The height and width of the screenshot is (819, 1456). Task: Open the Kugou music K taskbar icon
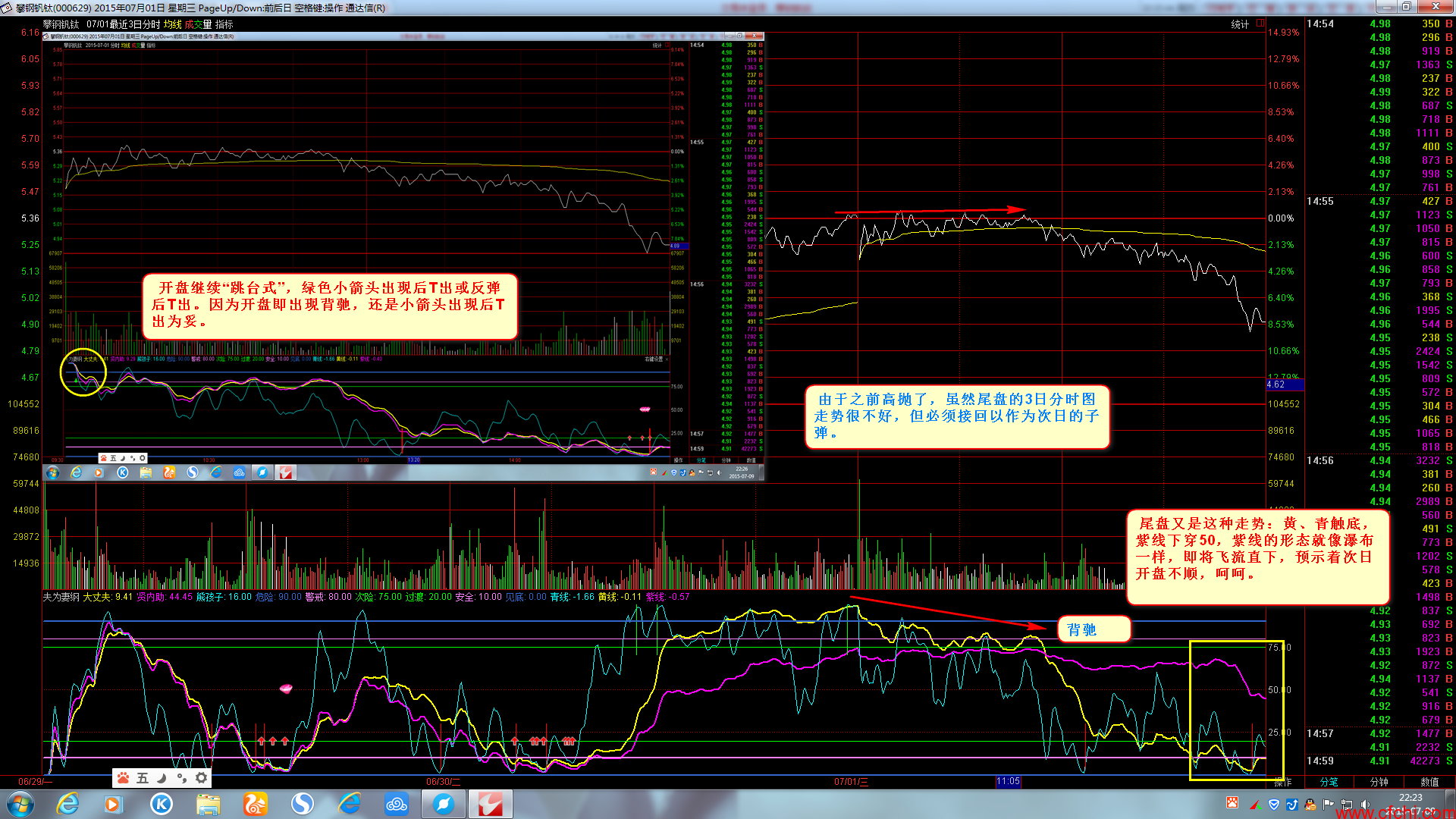pyautogui.click(x=161, y=804)
